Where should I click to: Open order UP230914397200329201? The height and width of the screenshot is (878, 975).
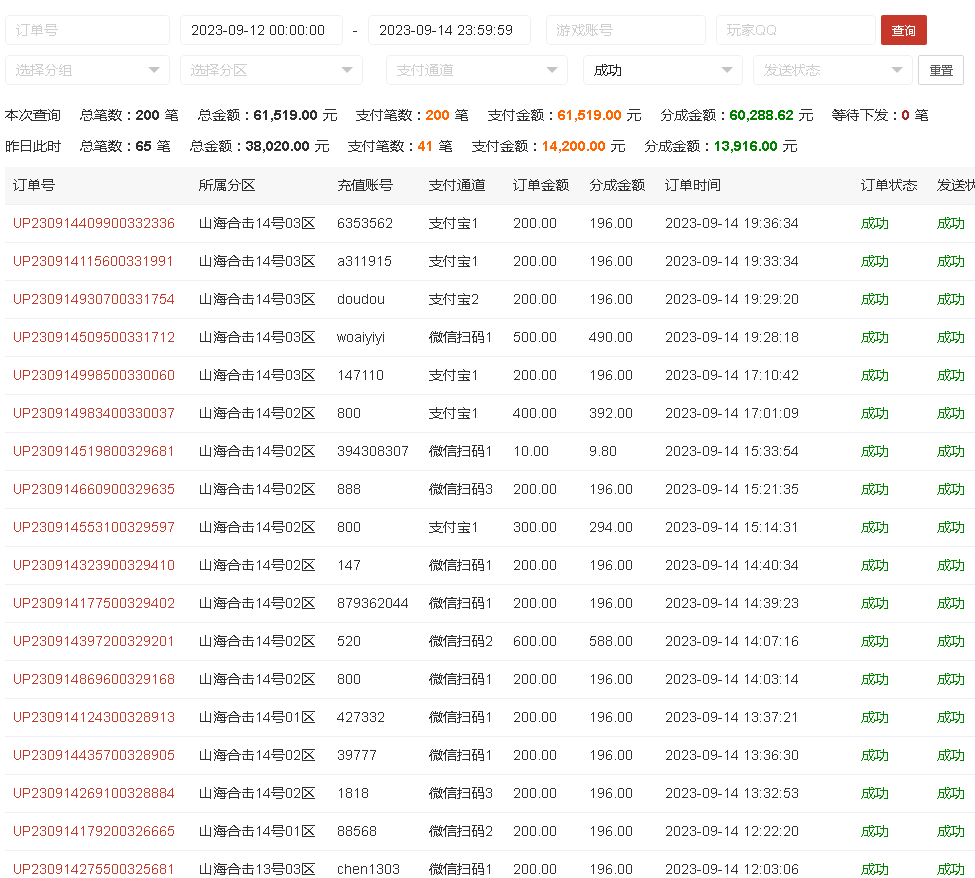click(94, 641)
